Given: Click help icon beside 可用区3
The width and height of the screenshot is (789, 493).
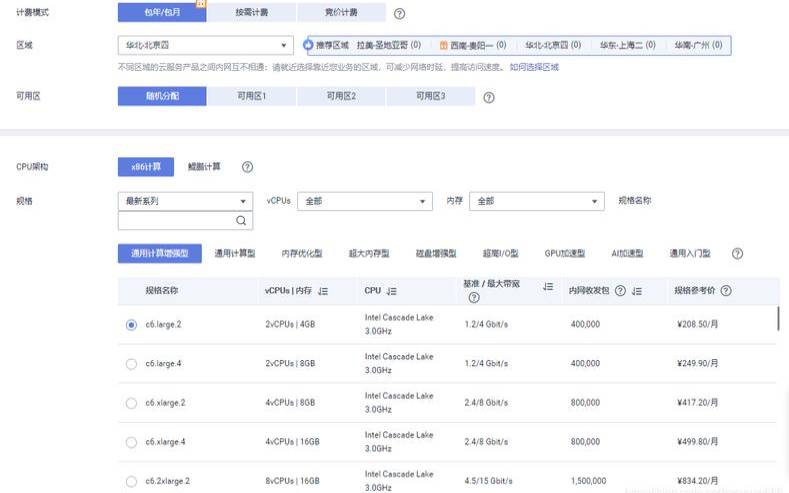Looking at the screenshot, I should click(x=489, y=98).
